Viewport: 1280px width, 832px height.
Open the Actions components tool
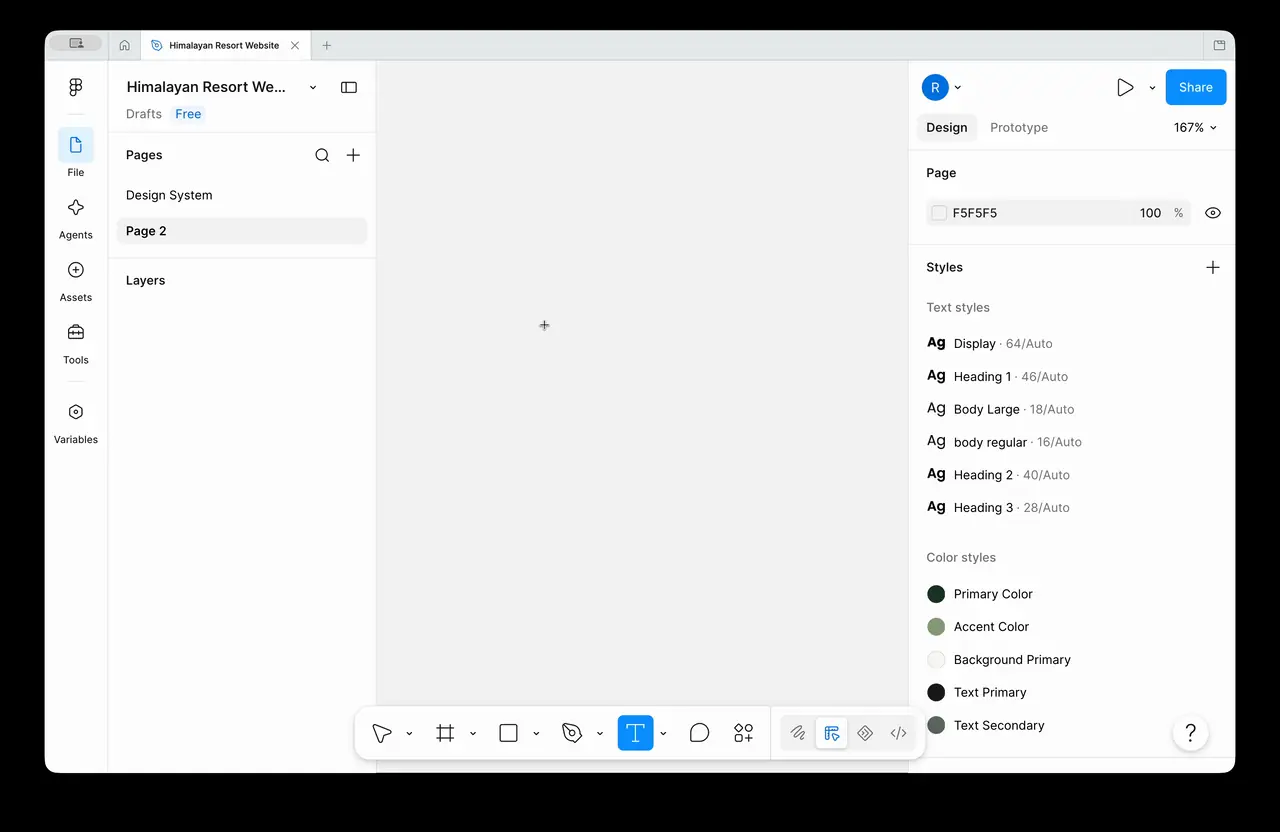pyautogui.click(x=743, y=733)
